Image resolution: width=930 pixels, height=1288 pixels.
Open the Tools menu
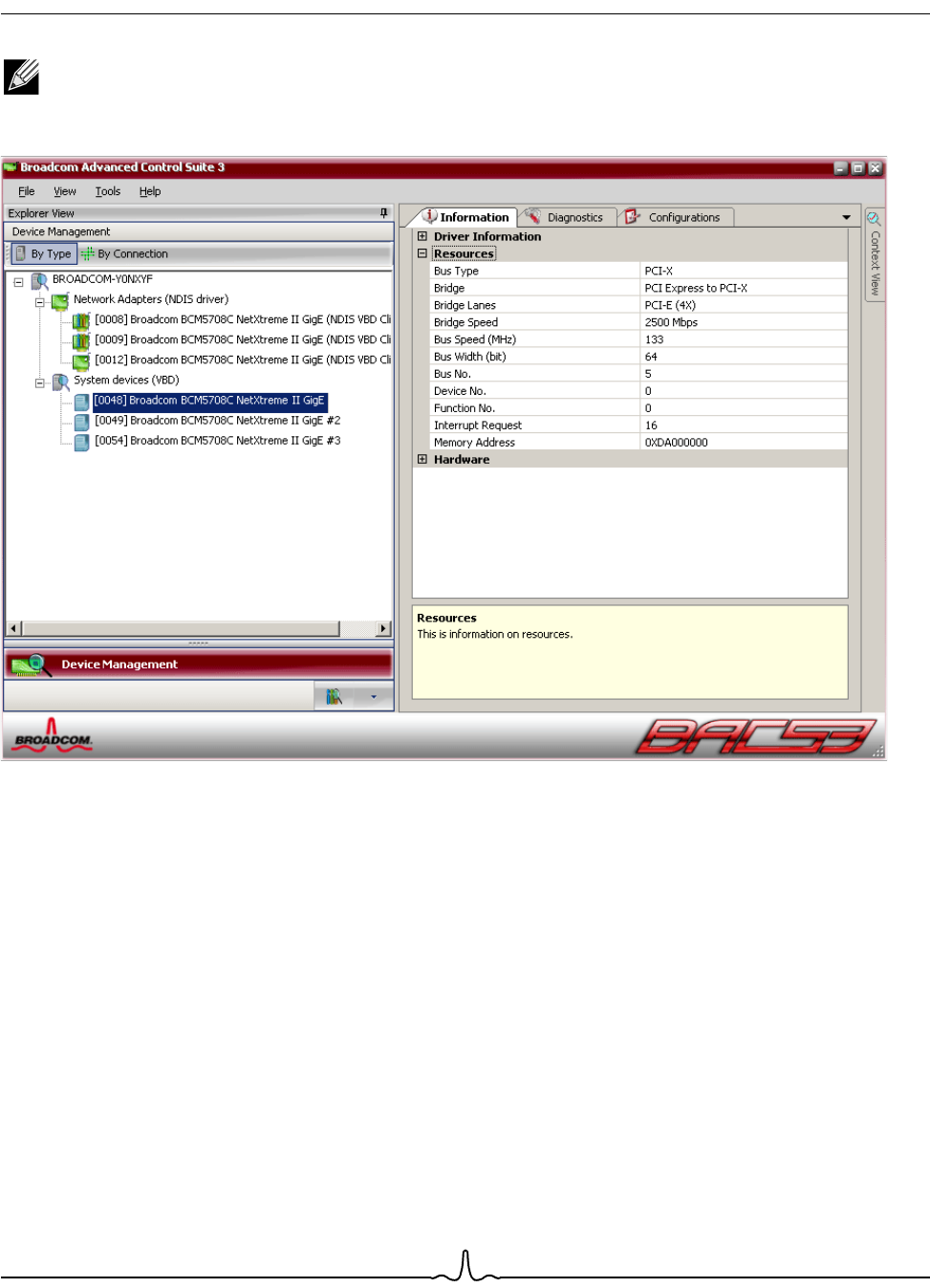point(108,191)
